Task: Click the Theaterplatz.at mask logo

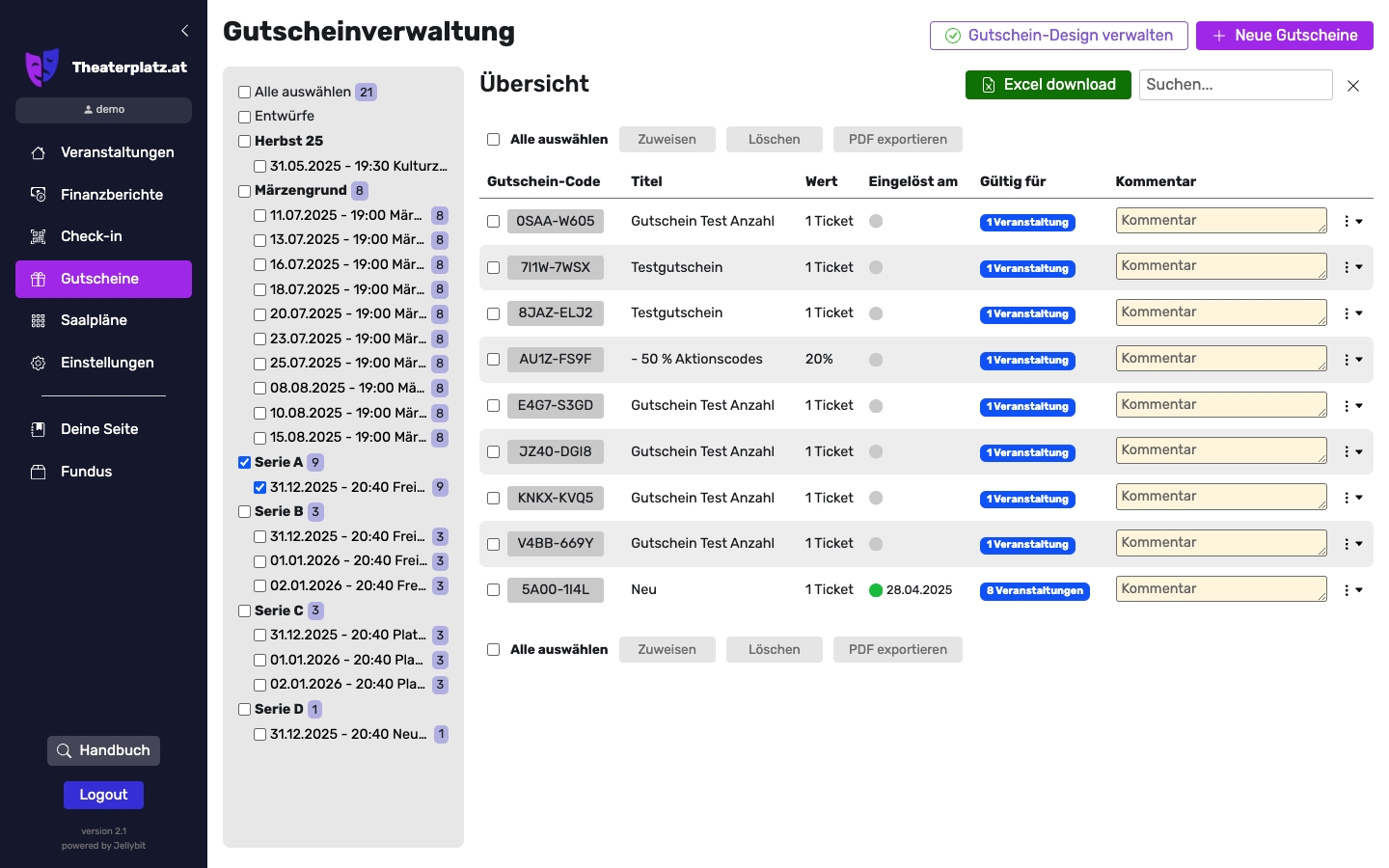Action: coord(41,68)
